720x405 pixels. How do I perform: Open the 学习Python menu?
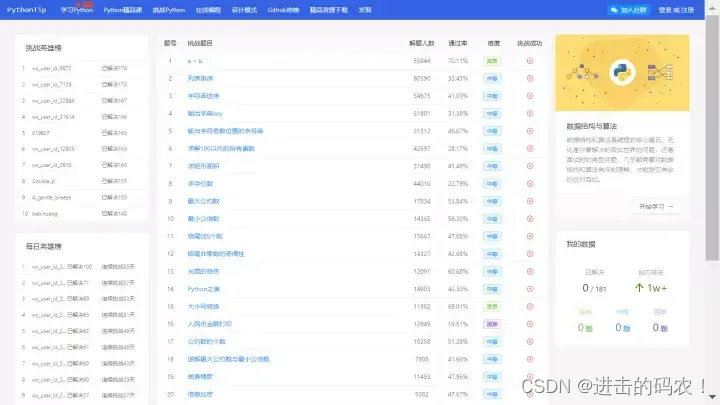point(77,10)
